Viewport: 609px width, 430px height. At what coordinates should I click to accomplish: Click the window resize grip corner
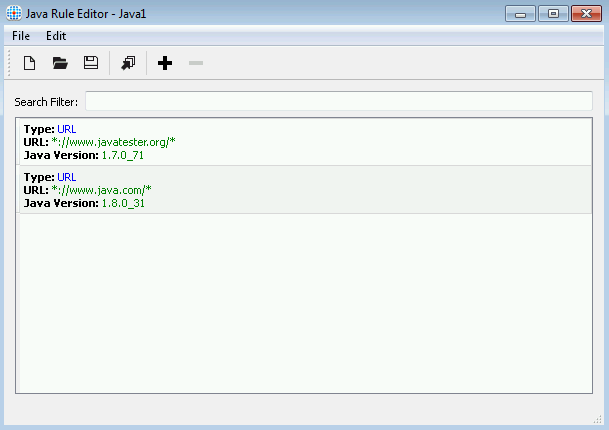pyautogui.click(x=597, y=420)
